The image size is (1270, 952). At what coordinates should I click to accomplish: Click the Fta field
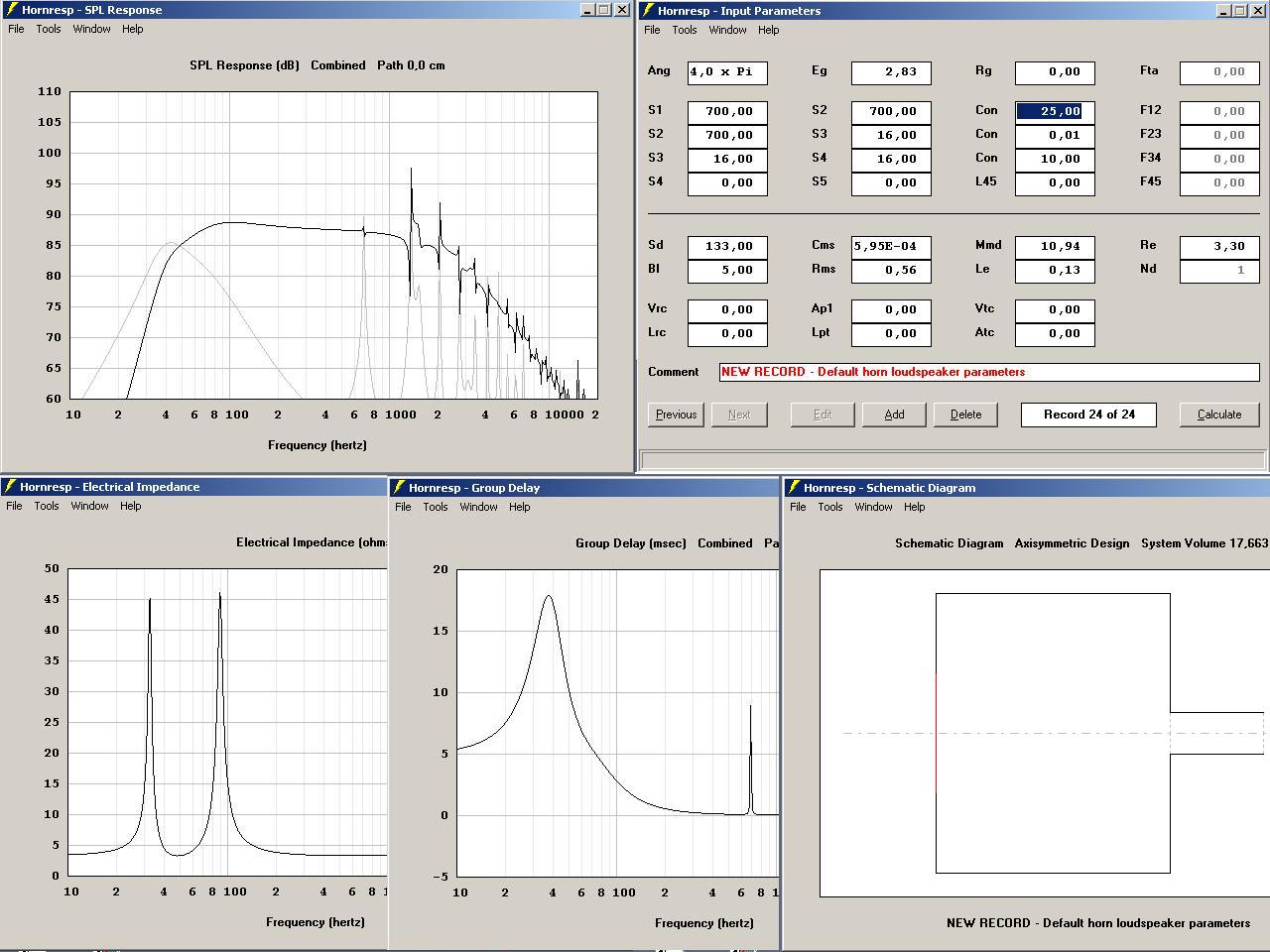tap(1219, 72)
